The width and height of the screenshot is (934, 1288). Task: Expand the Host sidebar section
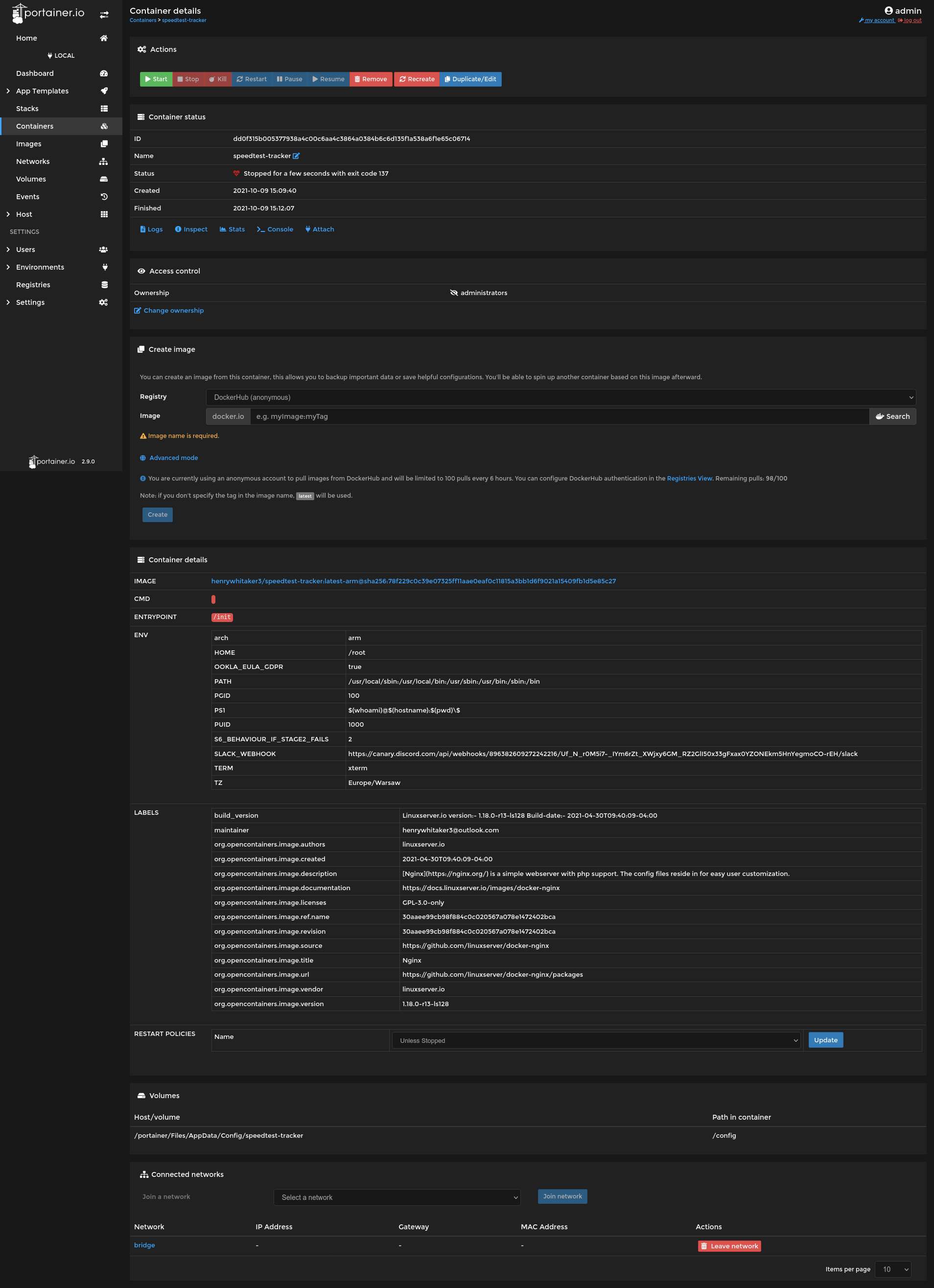8,214
